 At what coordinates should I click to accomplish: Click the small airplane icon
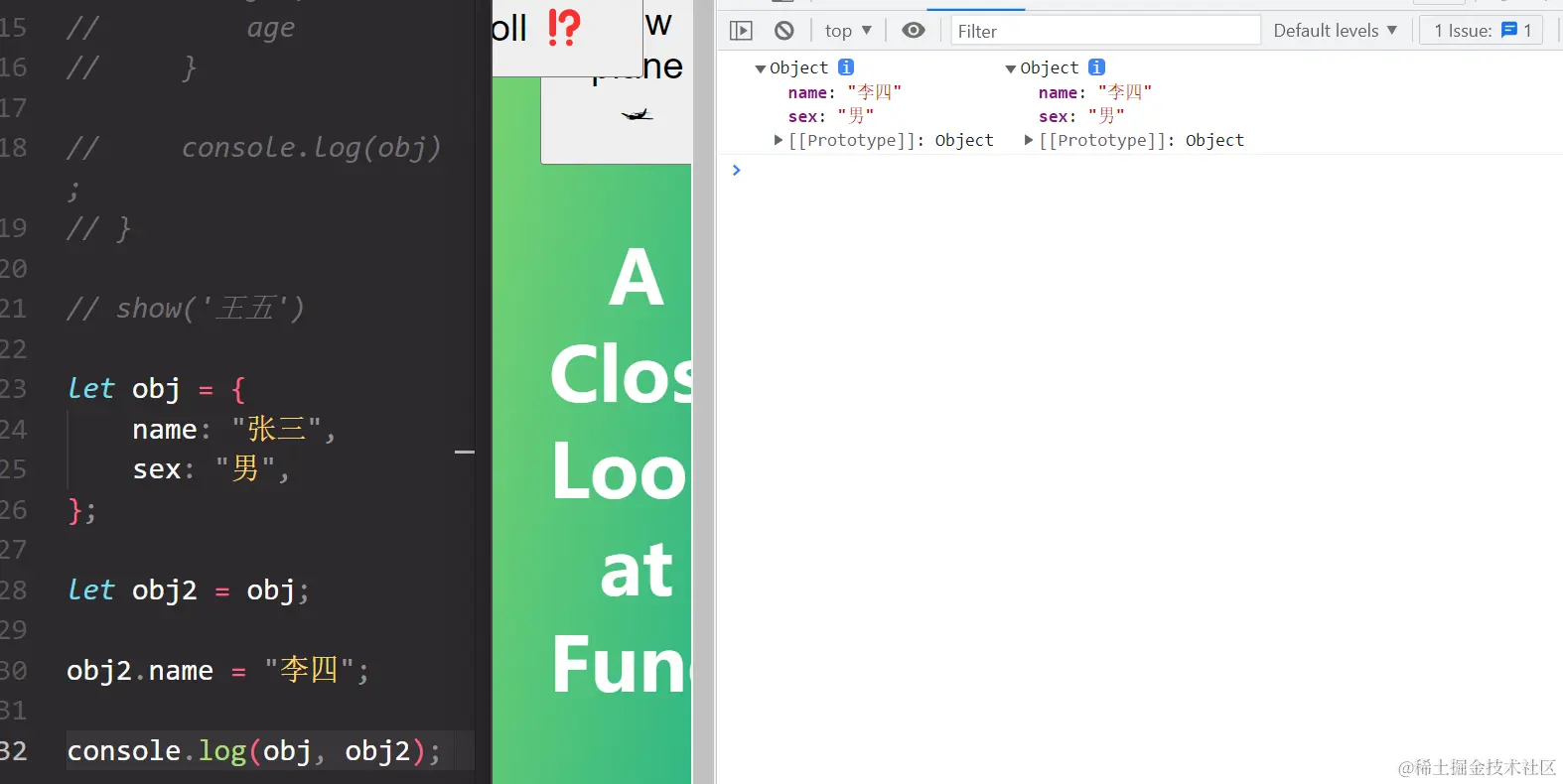(x=637, y=115)
